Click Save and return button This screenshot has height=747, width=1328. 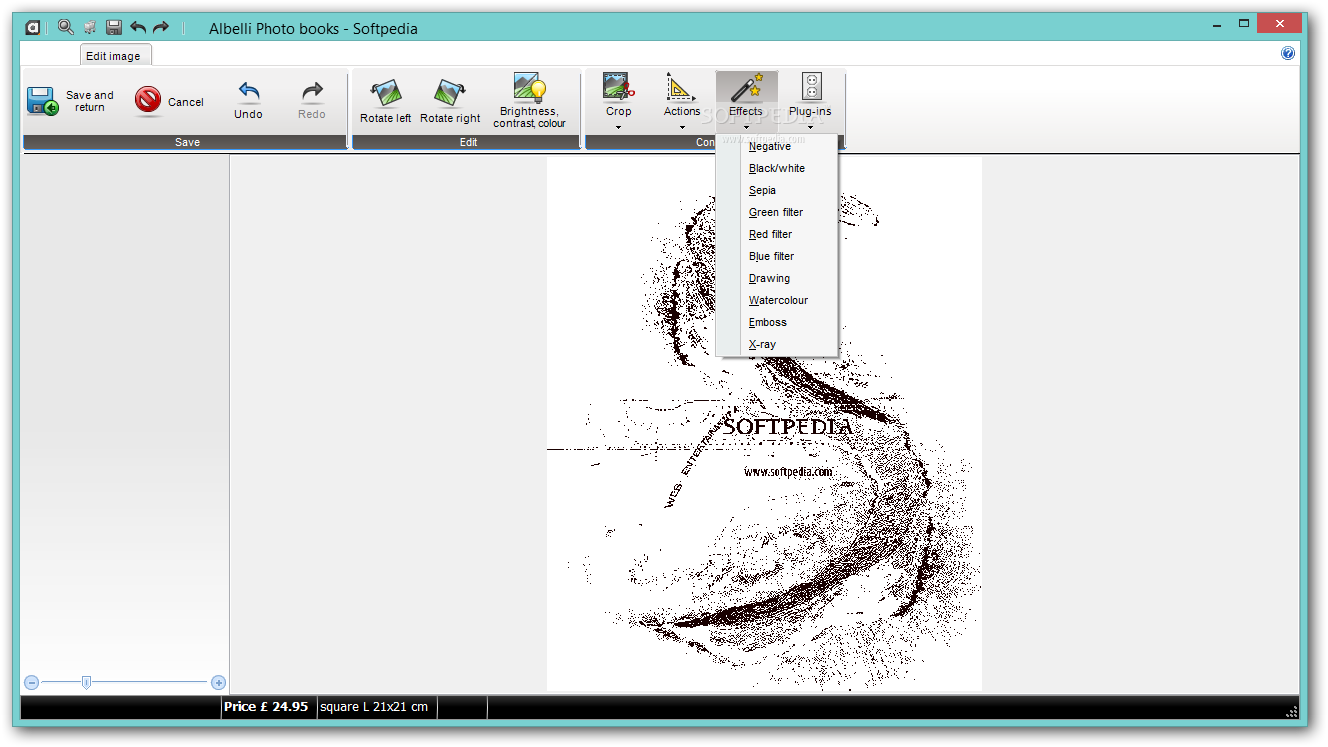(70, 101)
